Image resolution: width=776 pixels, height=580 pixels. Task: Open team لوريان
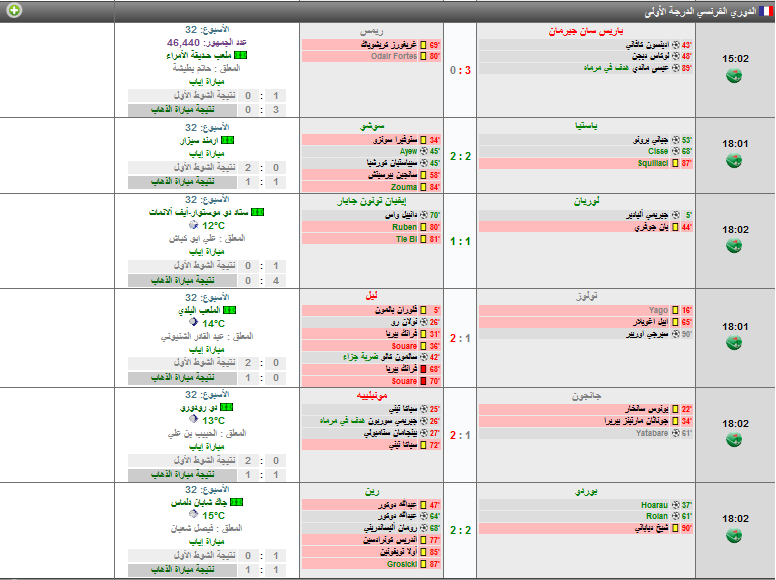(x=586, y=201)
